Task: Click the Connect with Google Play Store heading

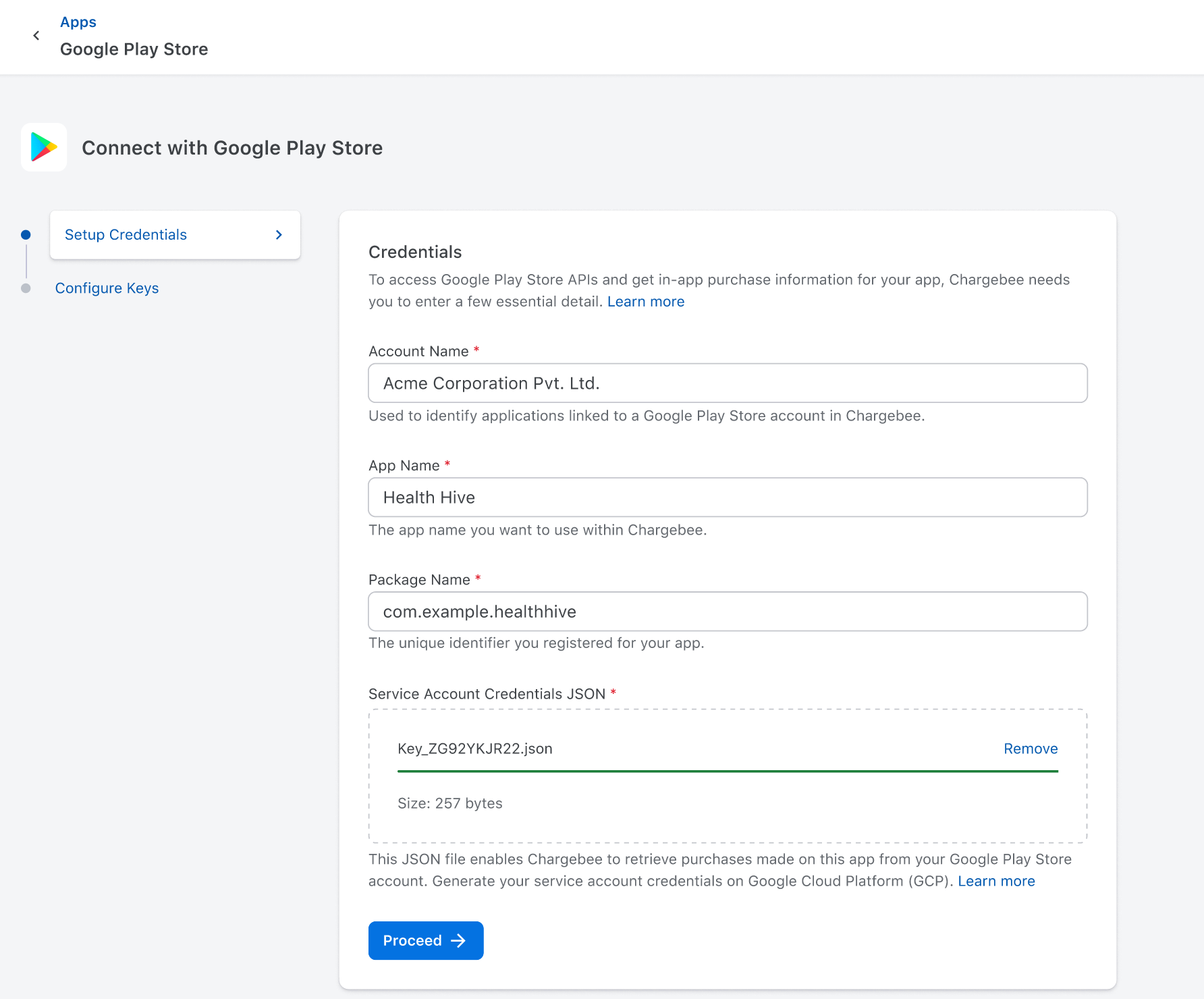Action: point(232,148)
